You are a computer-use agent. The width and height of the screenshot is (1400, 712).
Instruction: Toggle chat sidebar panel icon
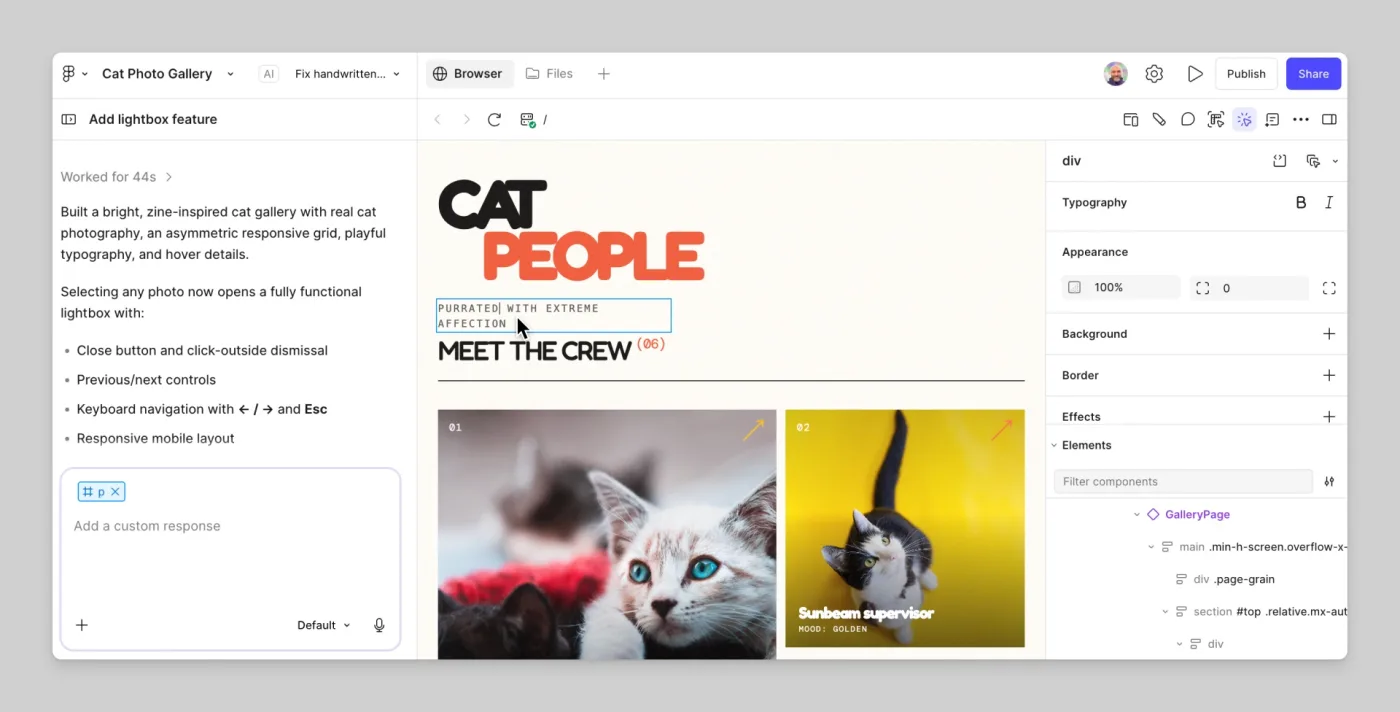(x=69, y=119)
